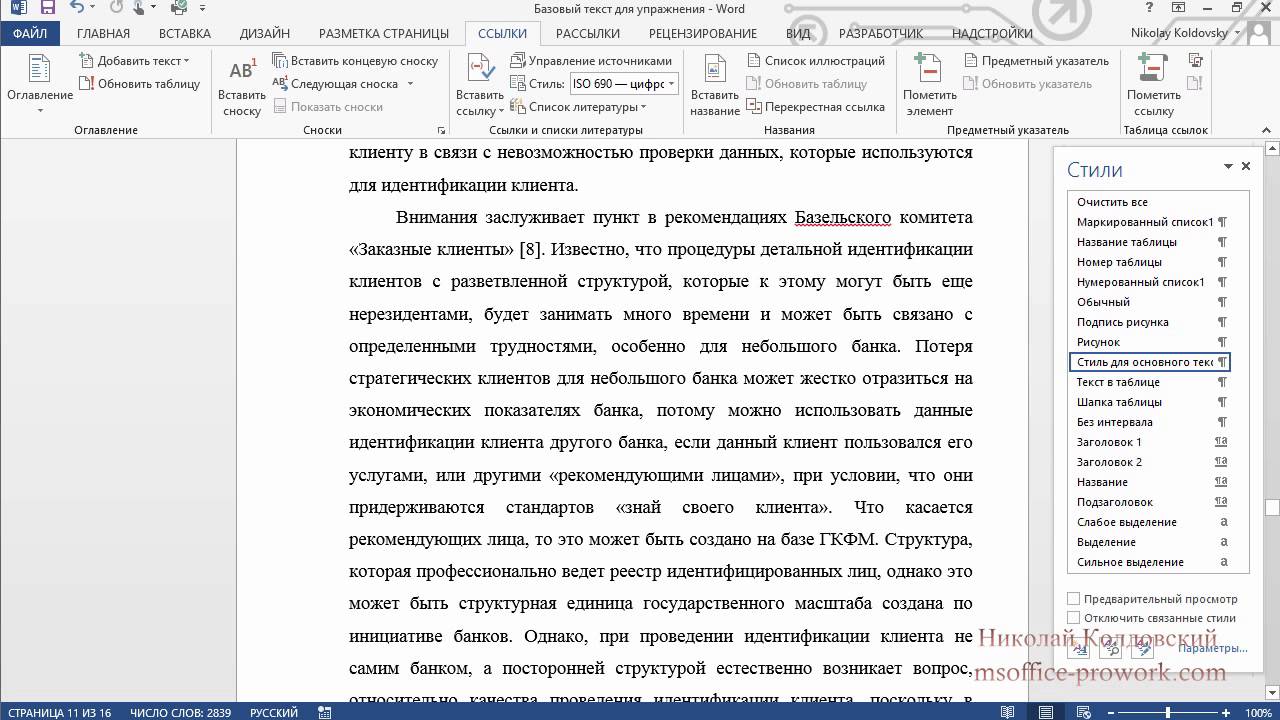Click the Список литературы bibliography button
1280x720 pixels.
(x=577, y=107)
